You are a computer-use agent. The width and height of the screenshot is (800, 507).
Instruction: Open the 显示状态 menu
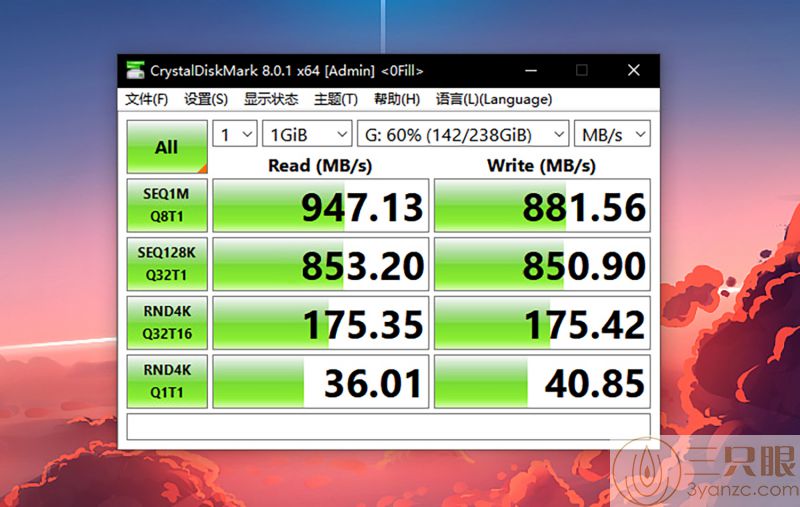coord(270,99)
